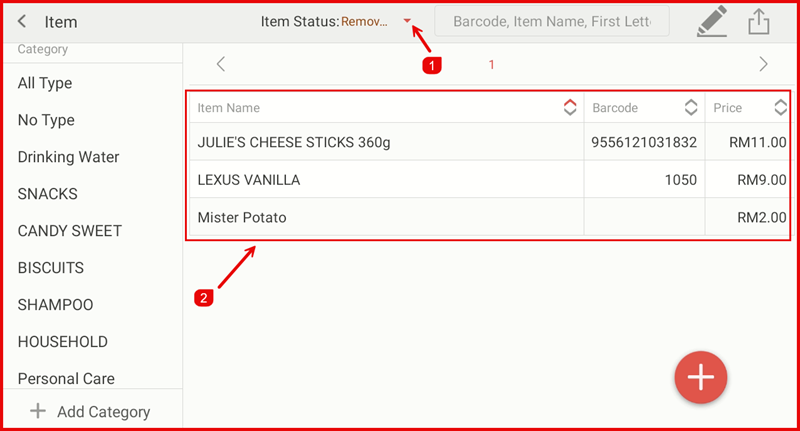Select the SNACKS category

[x=48, y=194]
